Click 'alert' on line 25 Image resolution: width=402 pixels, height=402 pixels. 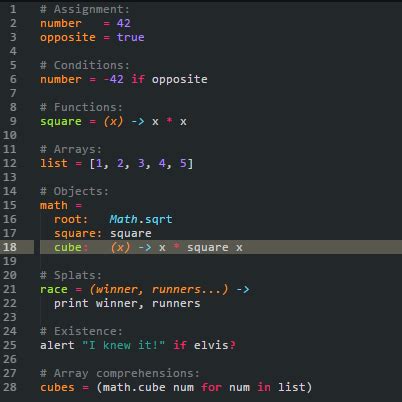point(57,345)
